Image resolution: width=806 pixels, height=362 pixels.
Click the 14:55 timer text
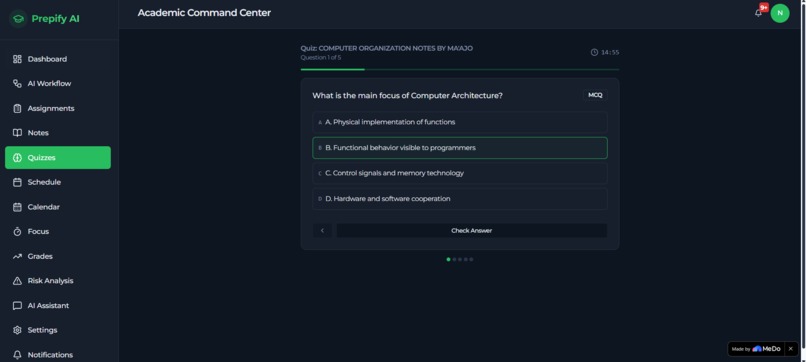coord(610,52)
